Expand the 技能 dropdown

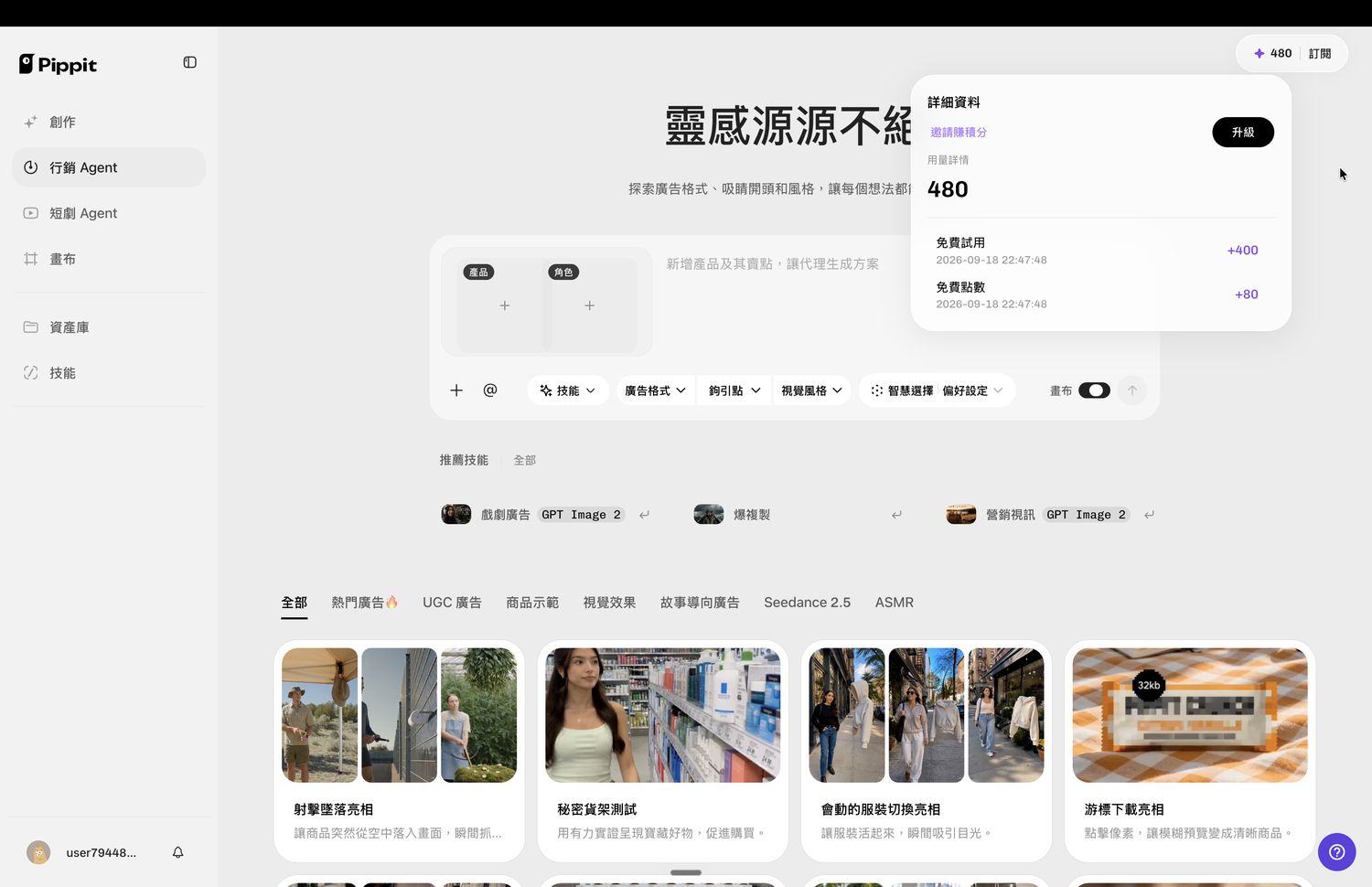[567, 390]
